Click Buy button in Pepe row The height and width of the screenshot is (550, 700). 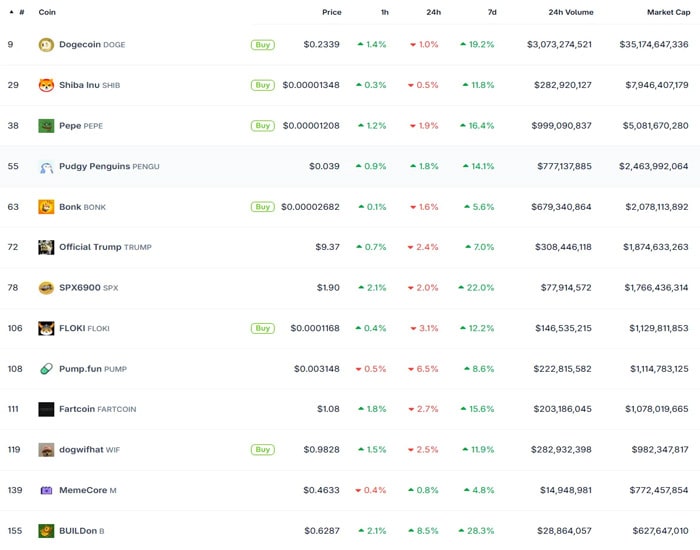coord(263,126)
